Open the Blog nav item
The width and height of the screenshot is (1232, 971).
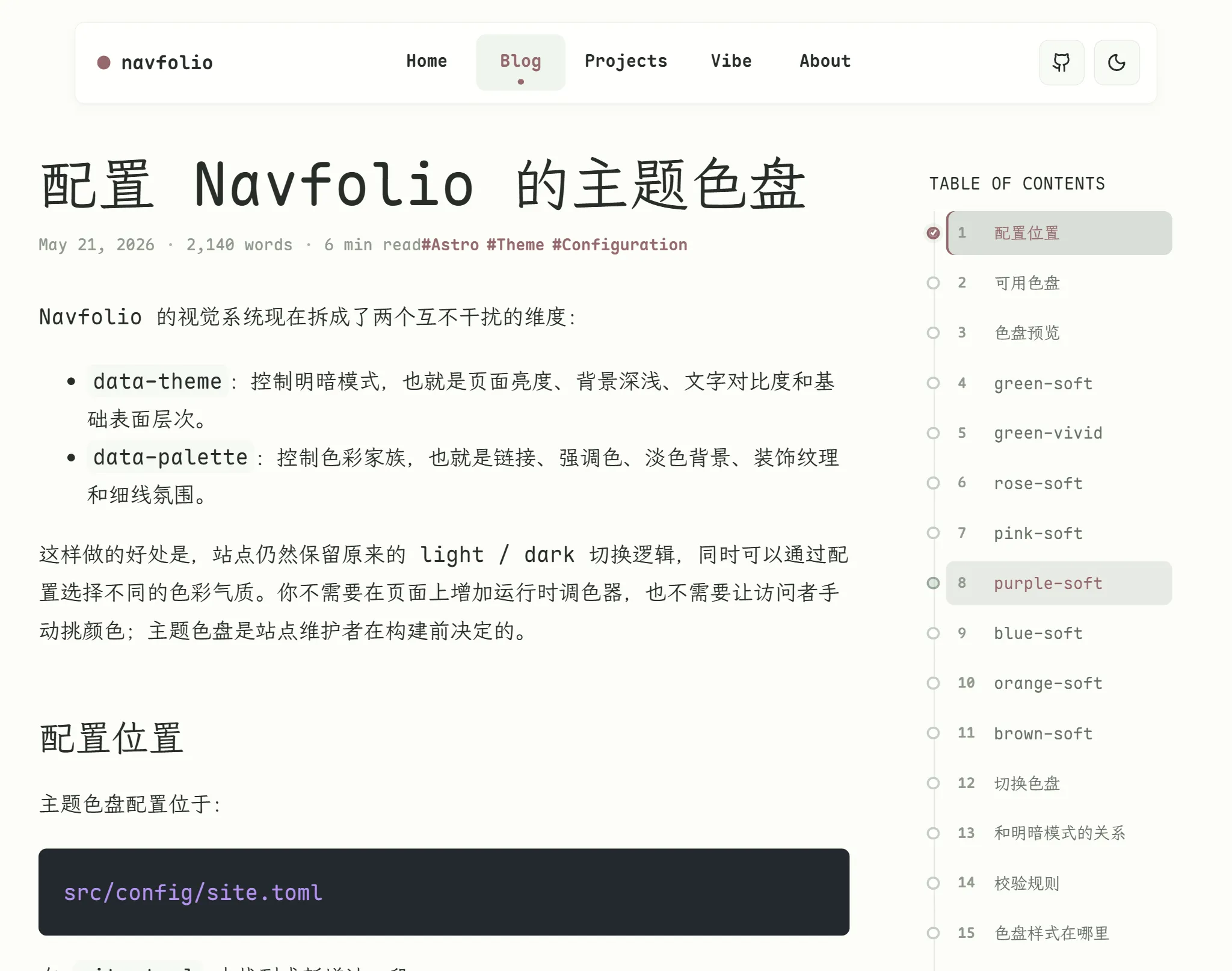[x=520, y=62]
